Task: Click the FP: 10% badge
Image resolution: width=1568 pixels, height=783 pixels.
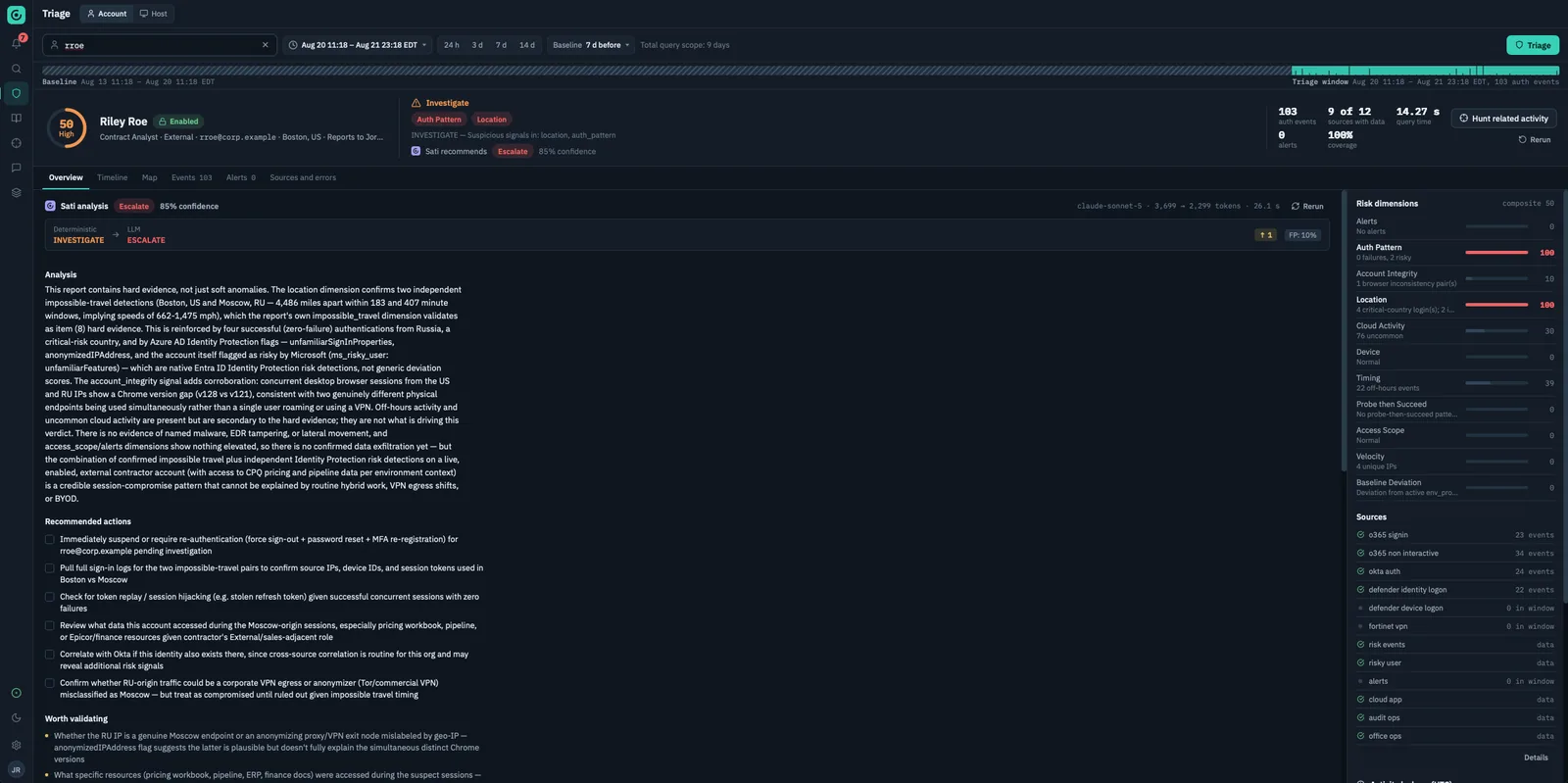Action: (x=1301, y=235)
